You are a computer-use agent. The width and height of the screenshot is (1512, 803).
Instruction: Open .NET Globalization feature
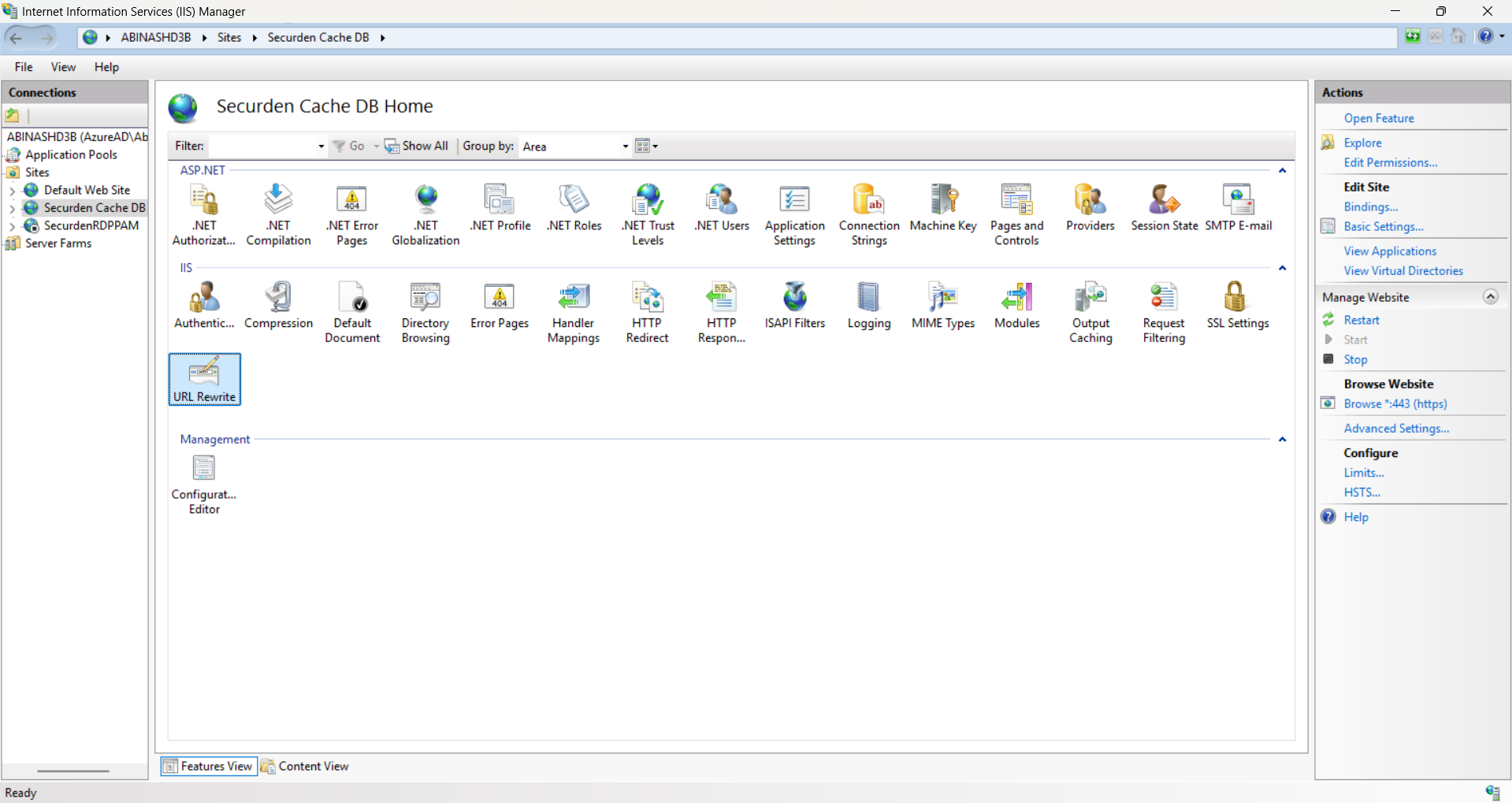[x=425, y=214]
